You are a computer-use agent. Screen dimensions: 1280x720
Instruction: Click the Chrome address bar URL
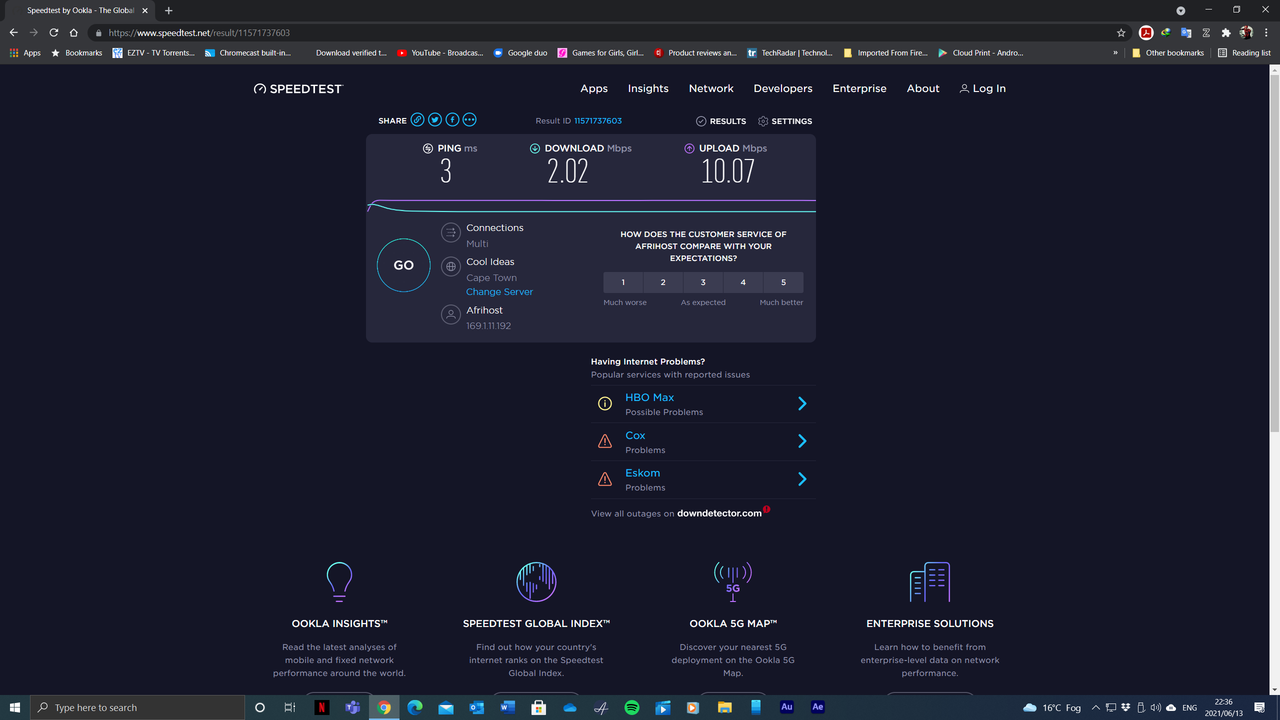click(199, 33)
